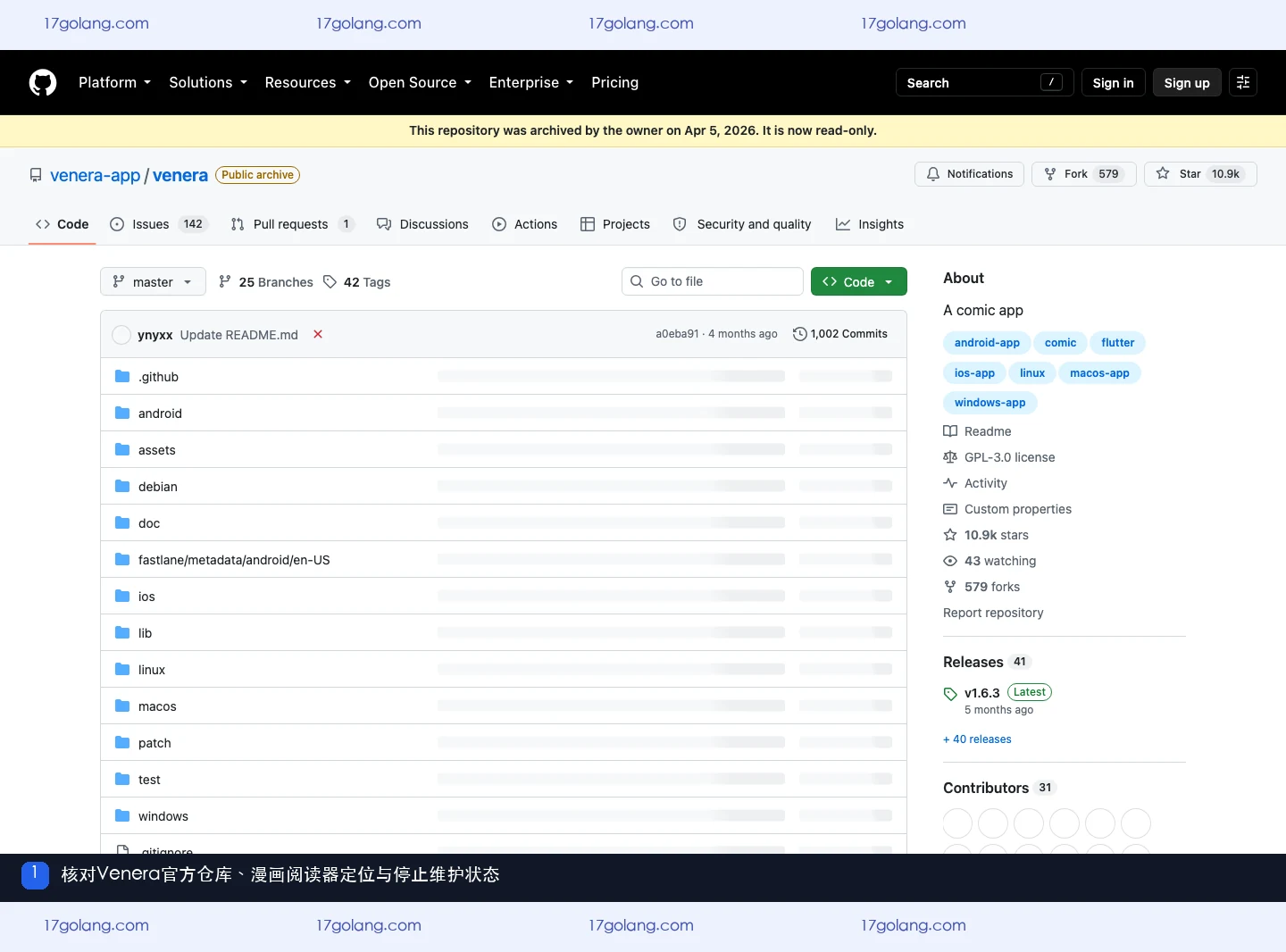Viewport: 1286px width, 952px height.
Task: Open the GitHub logo homepage icon
Action: 43,82
